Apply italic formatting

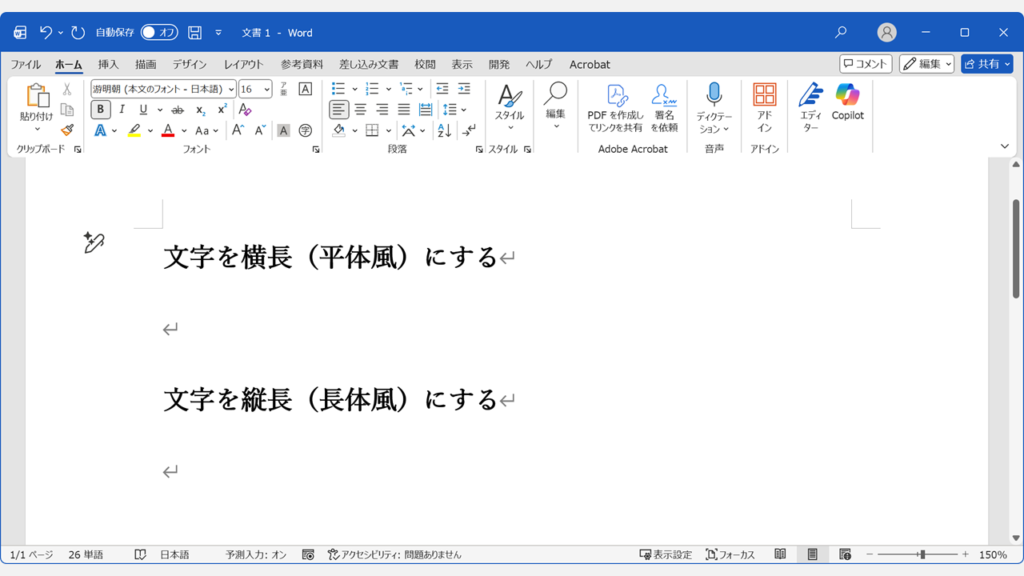122,109
